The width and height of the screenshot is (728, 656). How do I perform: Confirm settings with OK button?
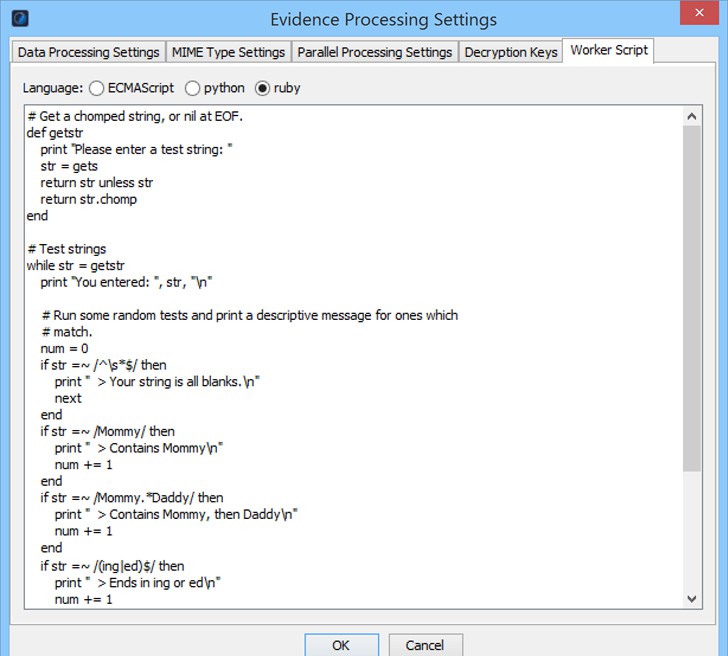tap(341, 645)
